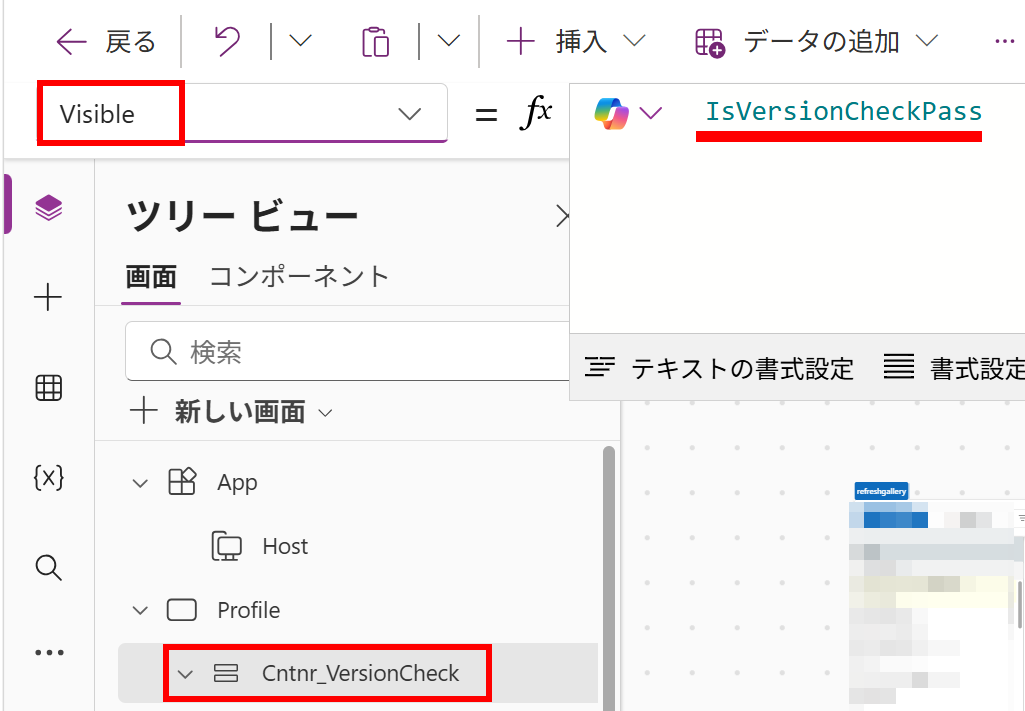Click the sidebar three-dots more icon

pyautogui.click(x=48, y=653)
